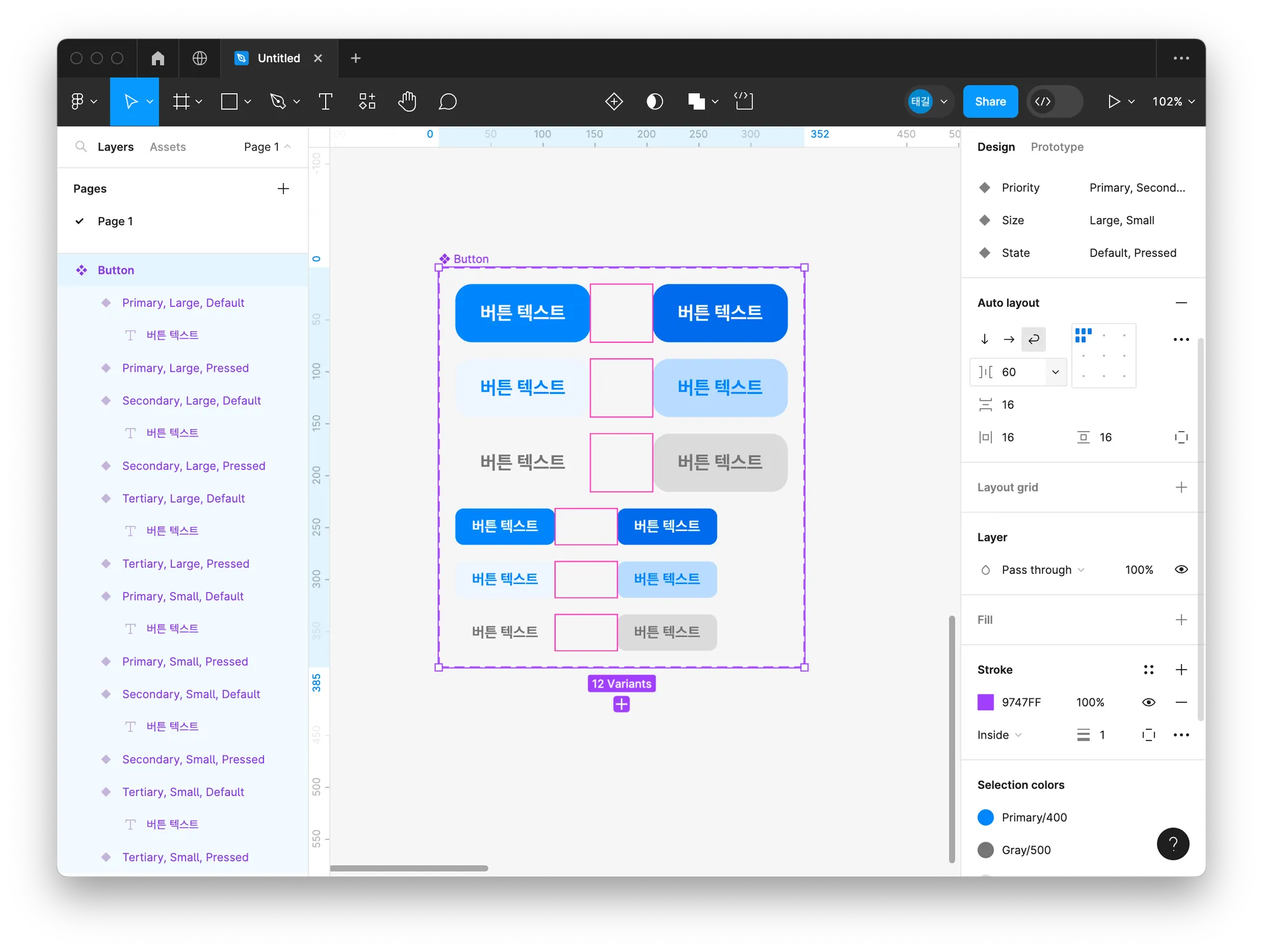
Task: Toggle Dev Mode switch
Action: [x=1055, y=102]
